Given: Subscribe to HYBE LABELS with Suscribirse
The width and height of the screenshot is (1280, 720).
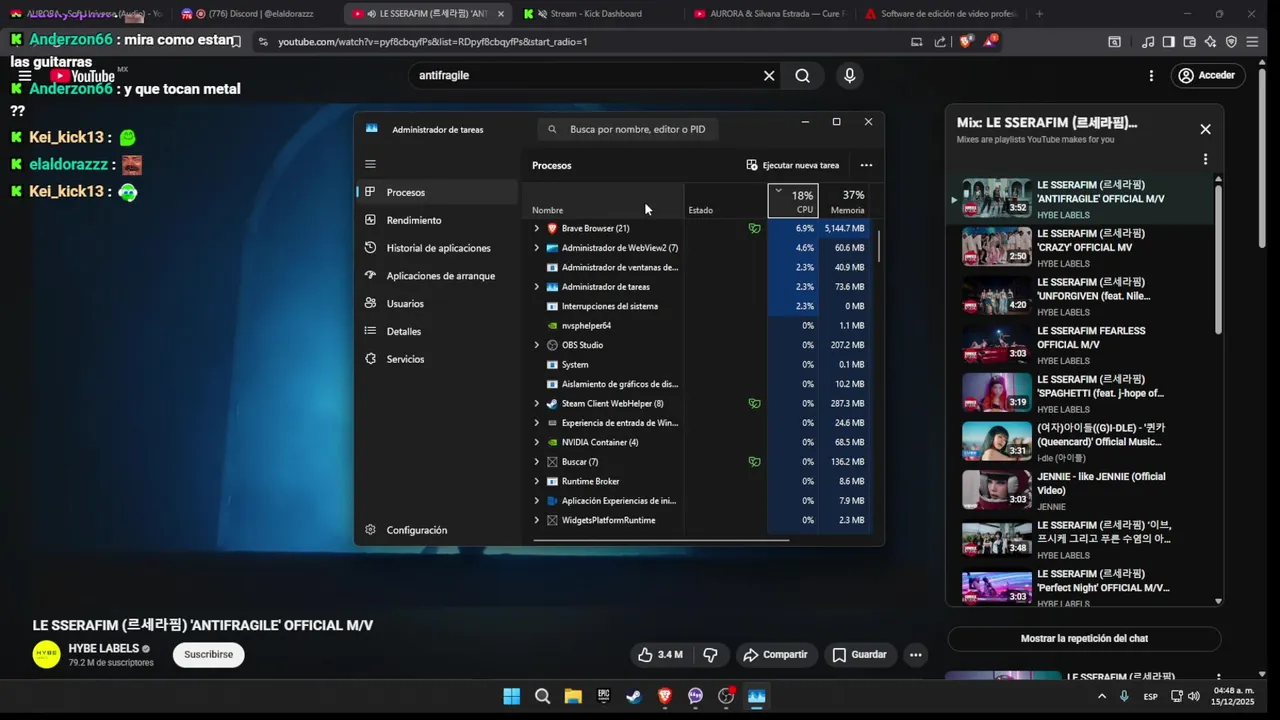Looking at the screenshot, I should [x=208, y=655].
